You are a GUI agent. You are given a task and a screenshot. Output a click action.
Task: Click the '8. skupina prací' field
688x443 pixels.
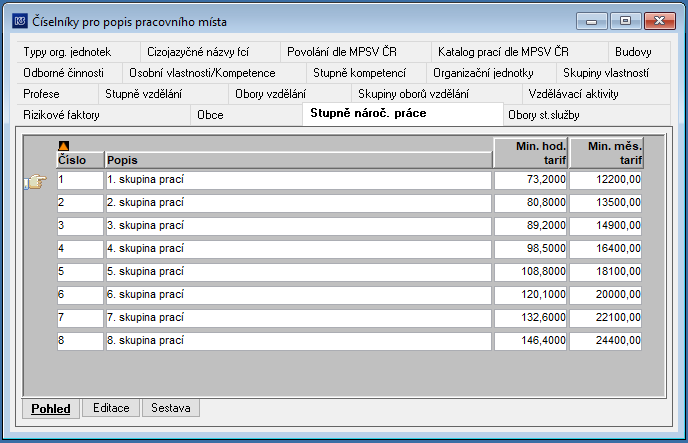pos(298,341)
